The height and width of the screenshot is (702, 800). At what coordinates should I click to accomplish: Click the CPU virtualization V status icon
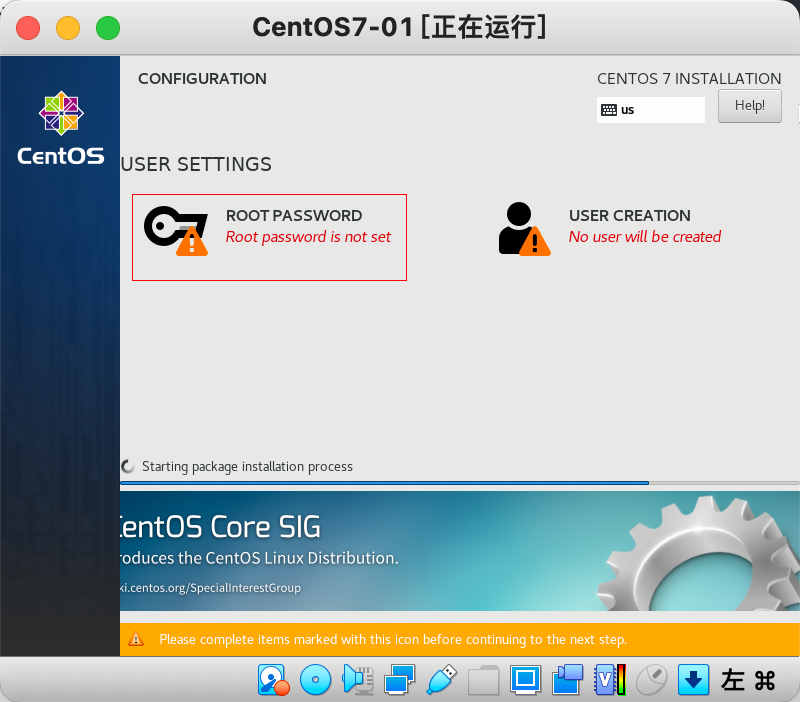(610, 680)
